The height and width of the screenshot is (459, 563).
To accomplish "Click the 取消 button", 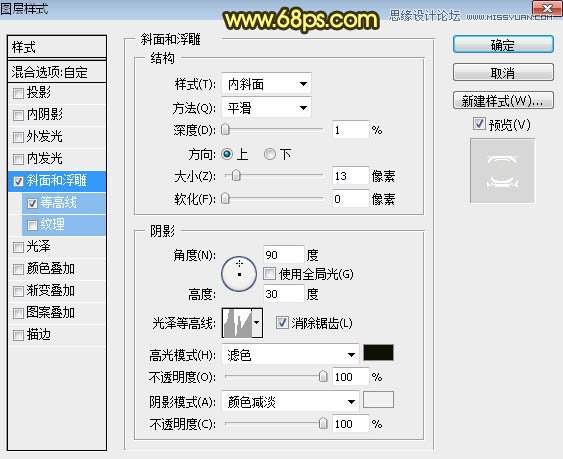I will pyautogui.click(x=503, y=73).
